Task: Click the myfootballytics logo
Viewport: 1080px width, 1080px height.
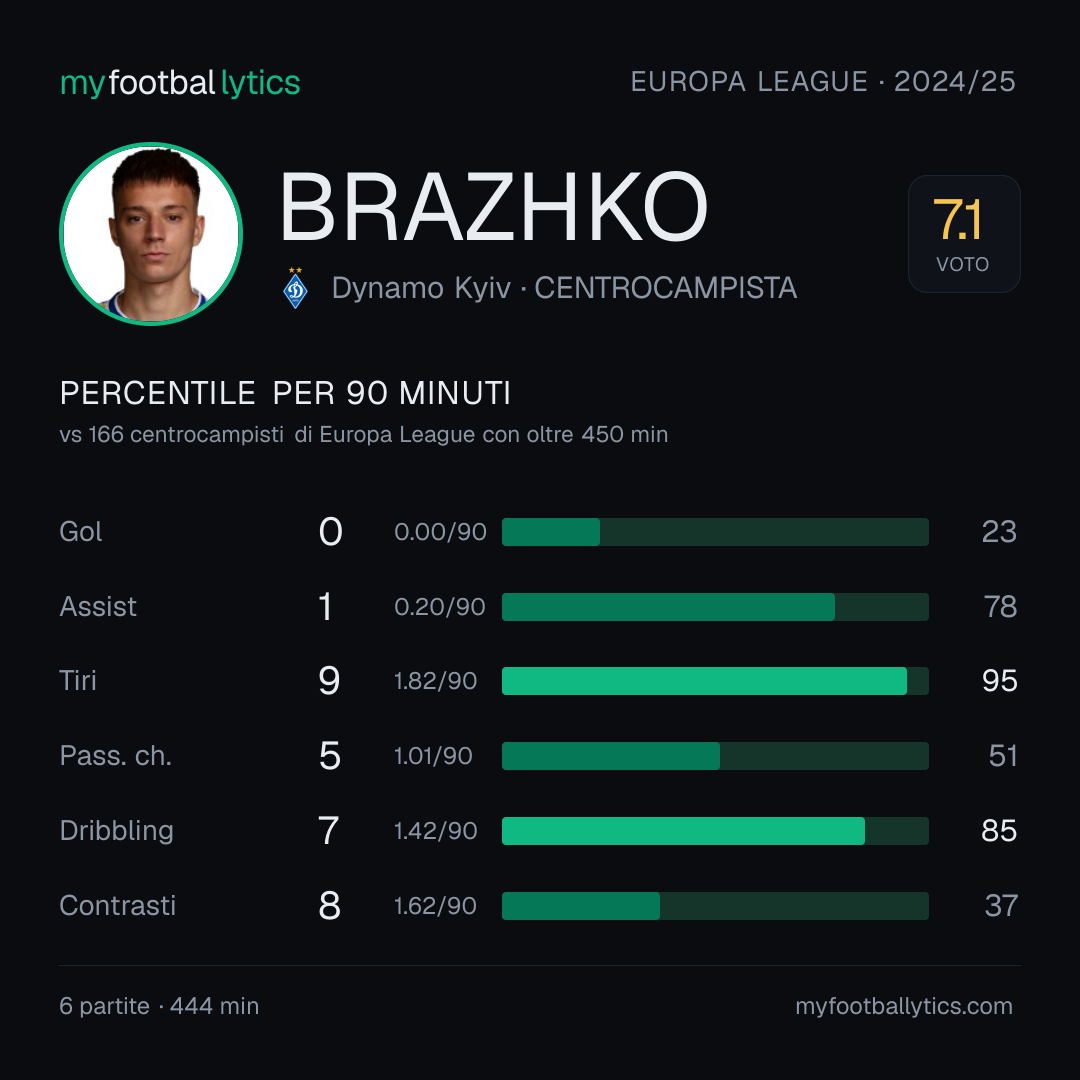Action: tap(180, 83)
